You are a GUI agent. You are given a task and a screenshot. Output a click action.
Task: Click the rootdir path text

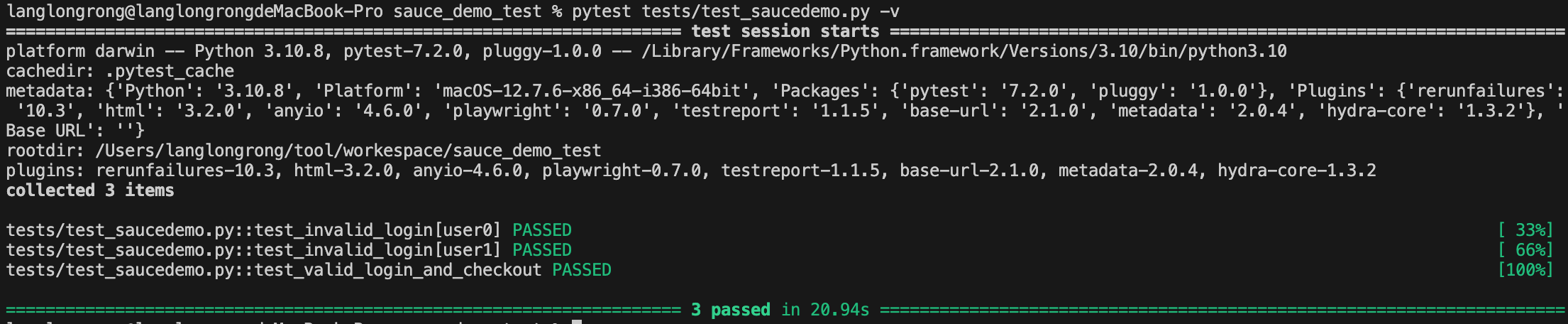click(x=304, y=151)
